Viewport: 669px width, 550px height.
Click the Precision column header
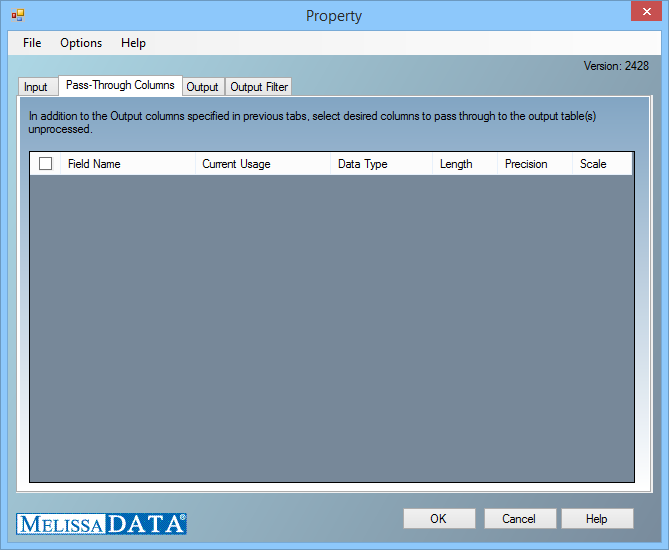point(534,164)
